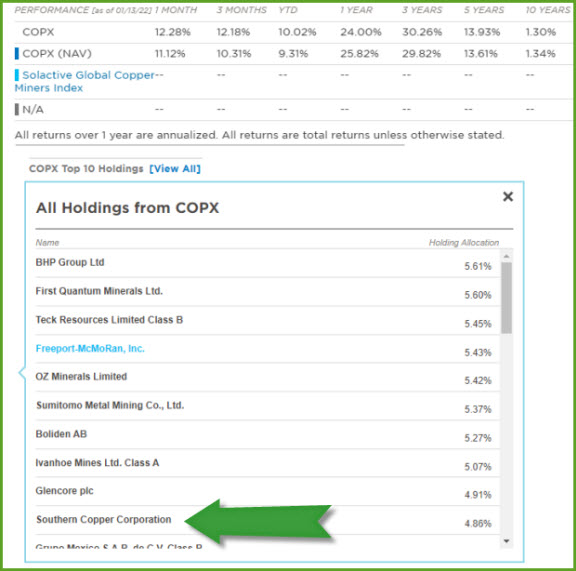Select the Teck Resources Limited Class B row
This screenshot has width=576, height=571.
pos(267,320)
